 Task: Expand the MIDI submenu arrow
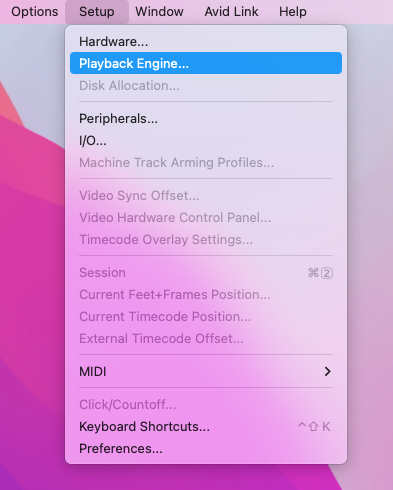click(x=327, y=371)
